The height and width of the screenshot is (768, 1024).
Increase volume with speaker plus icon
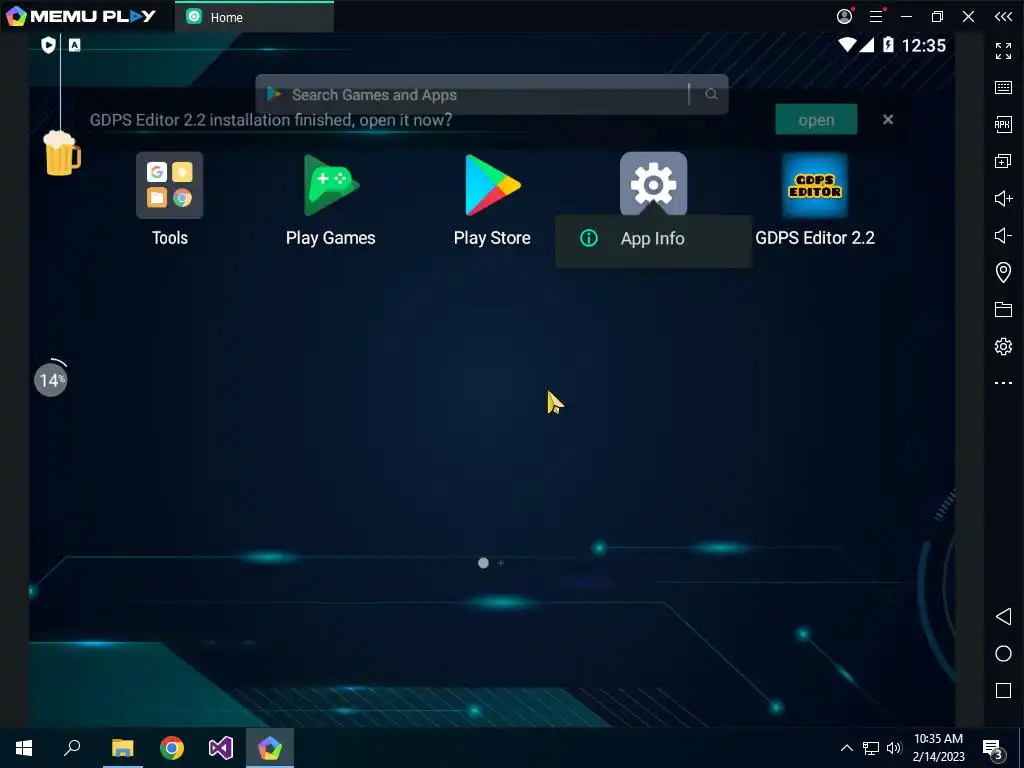(x=1003, y=198)
